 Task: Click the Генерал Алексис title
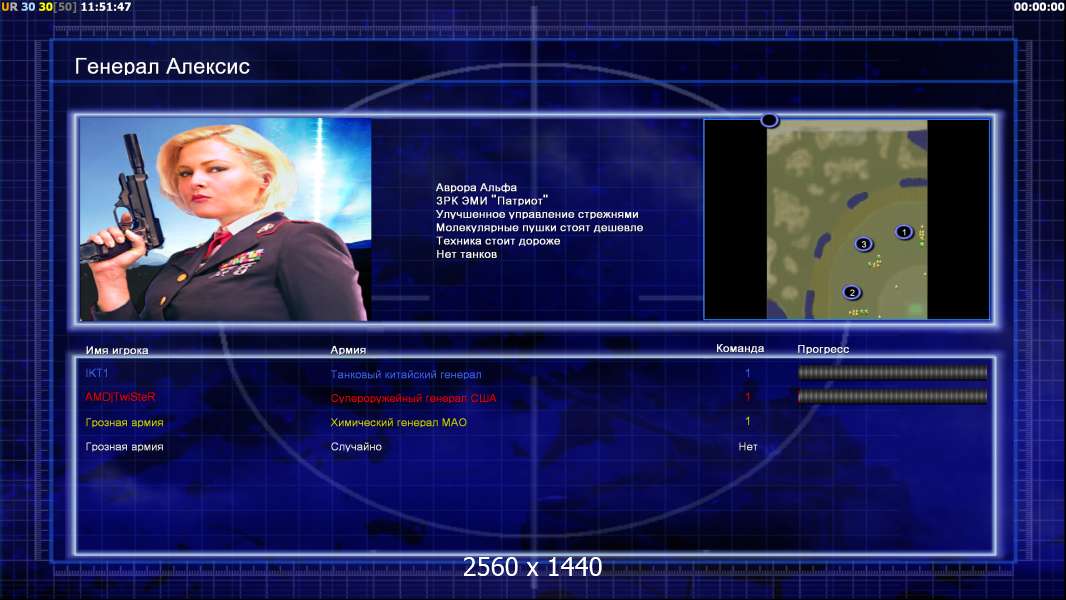pyautogui.click(x=162, y=67)
